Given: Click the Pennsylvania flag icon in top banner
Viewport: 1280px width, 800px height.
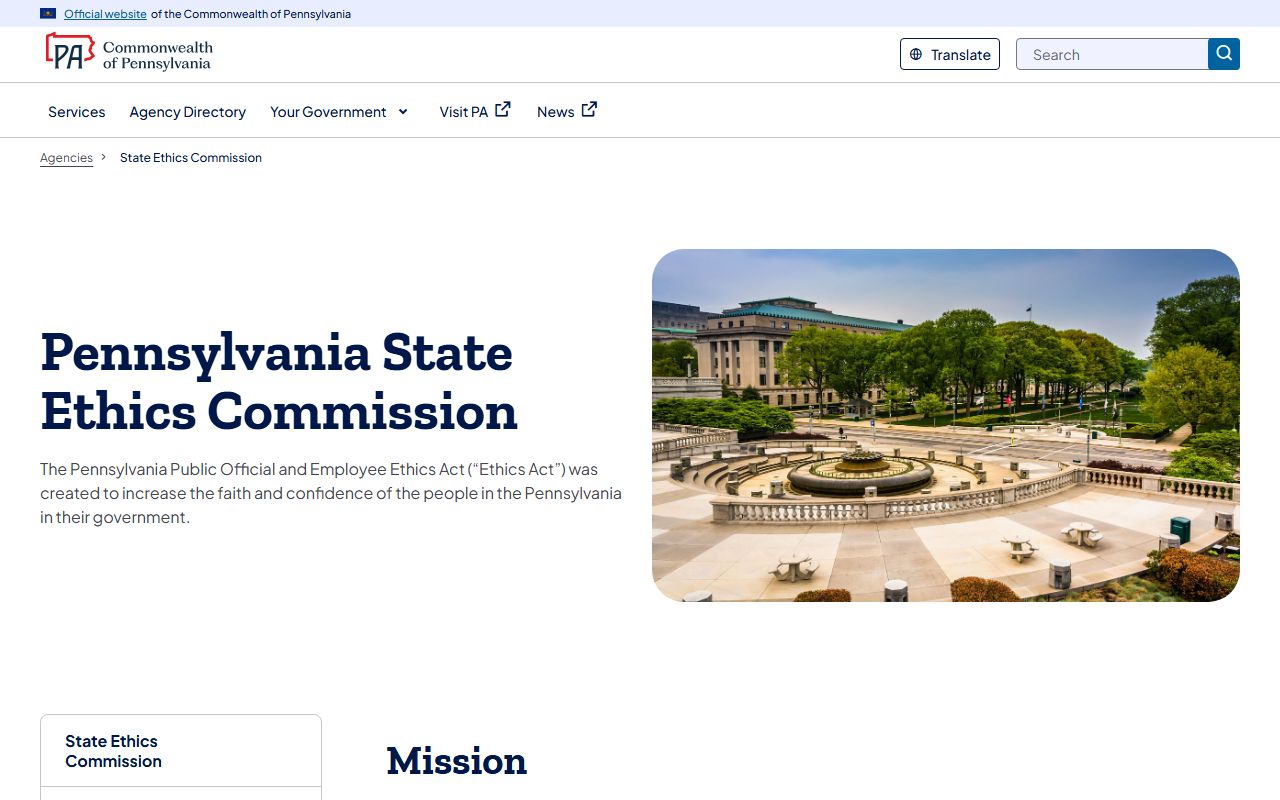Looking at the screenshot, I should [48, 14].
